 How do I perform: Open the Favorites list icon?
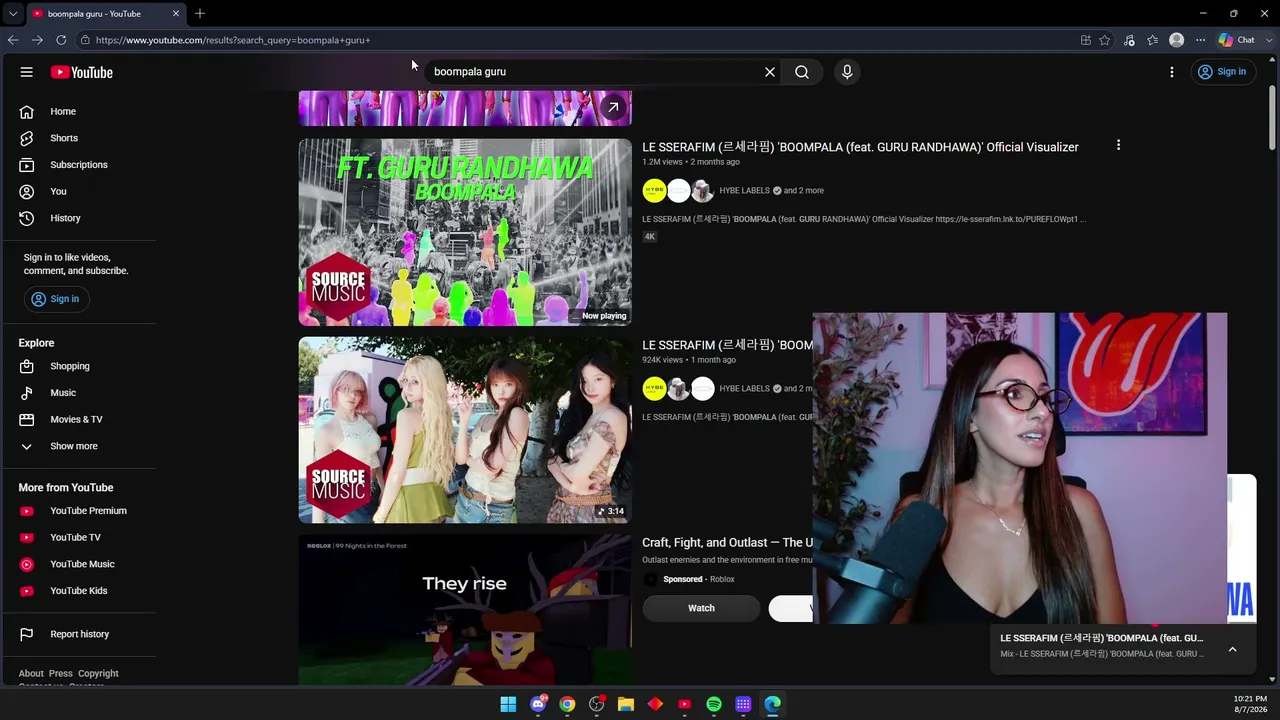click(1153, 40)
